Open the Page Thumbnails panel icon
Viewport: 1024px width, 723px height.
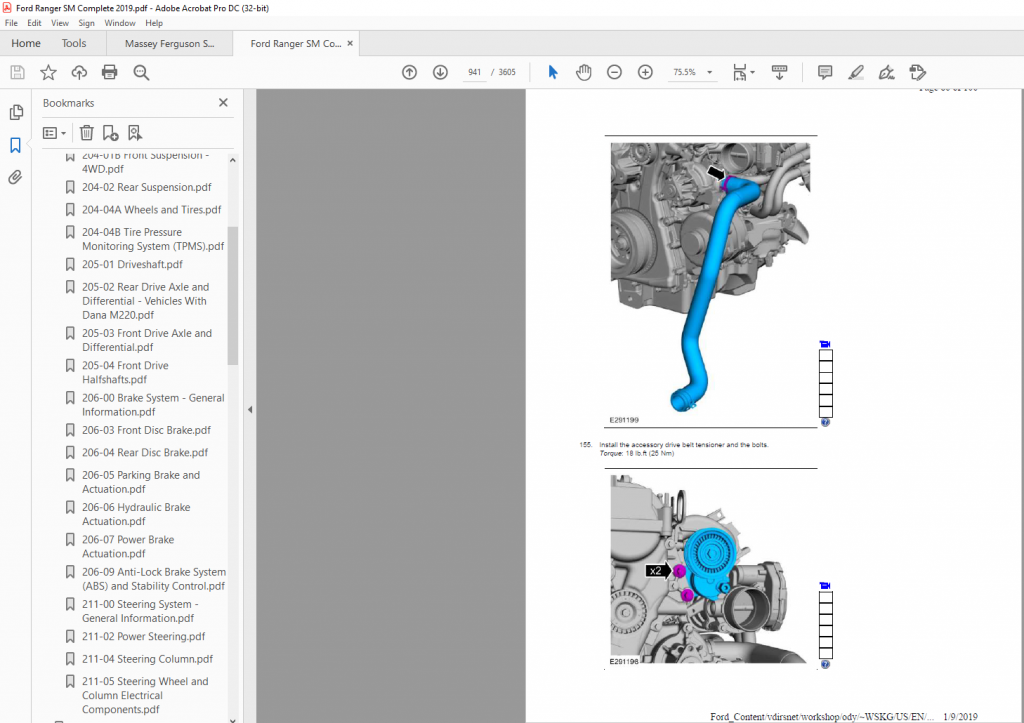tap(16, 112)
